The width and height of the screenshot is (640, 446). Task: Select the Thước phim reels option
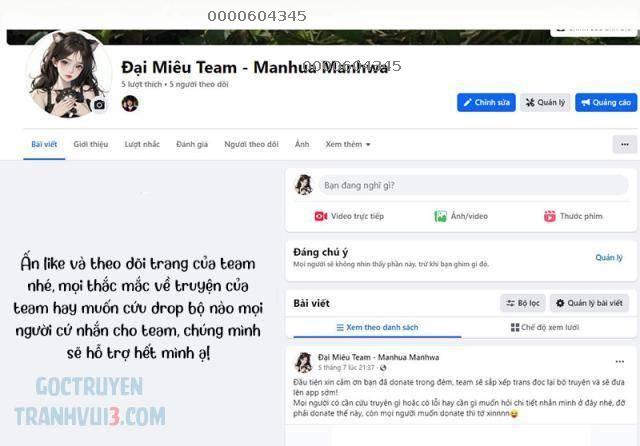point(573,216)
